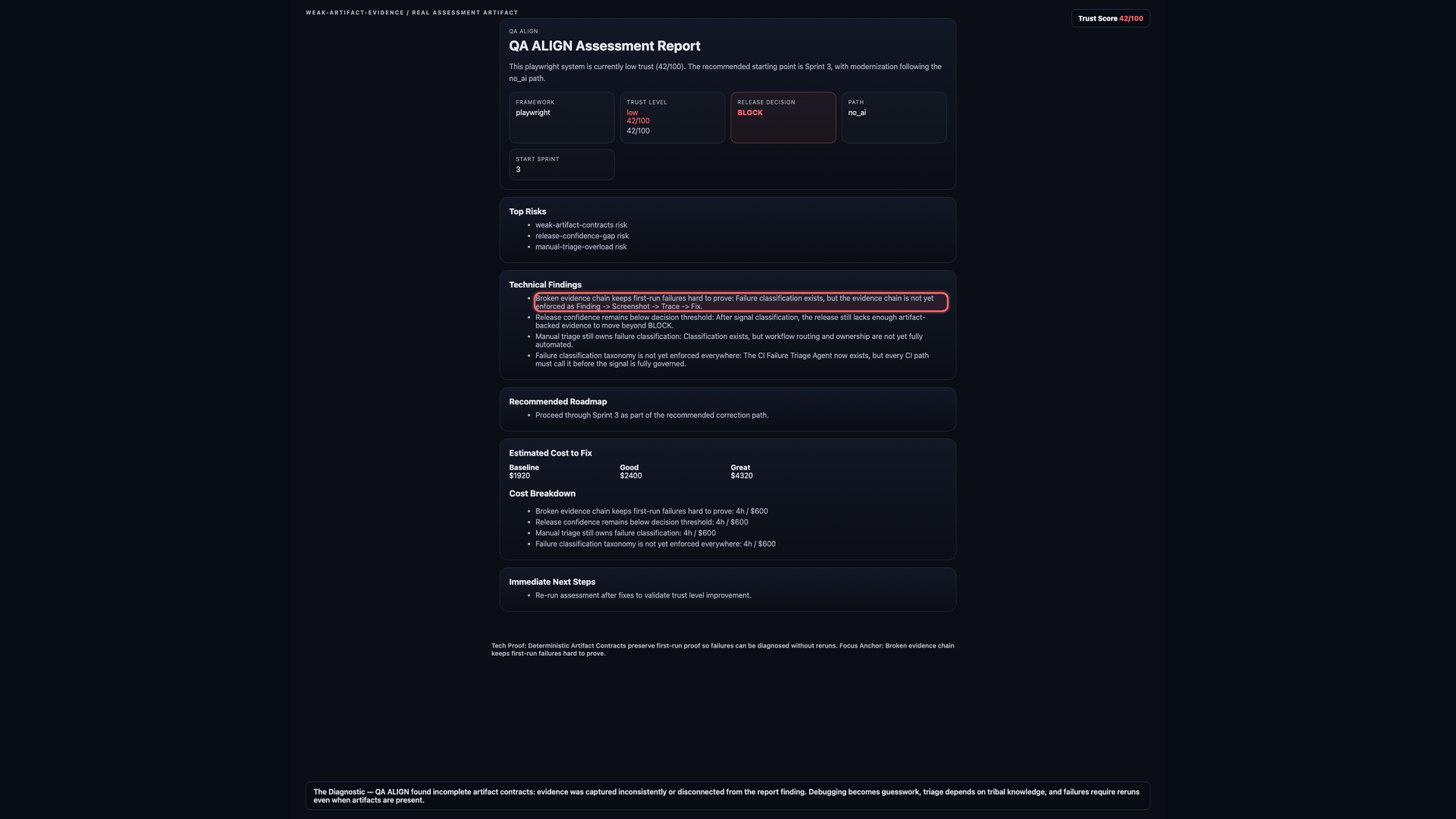
Task: Click the Framework playwright card
Action: [x=562, y=118]
